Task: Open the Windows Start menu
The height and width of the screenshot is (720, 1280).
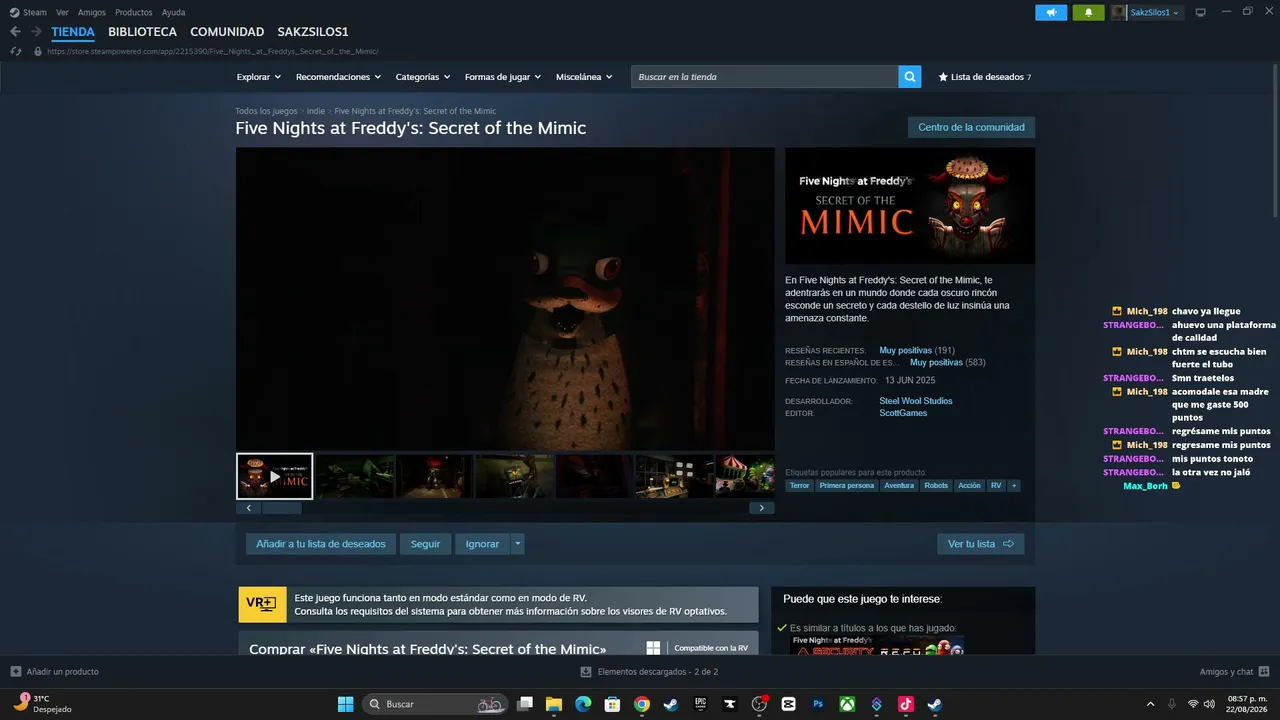Action: click(345, 704)
